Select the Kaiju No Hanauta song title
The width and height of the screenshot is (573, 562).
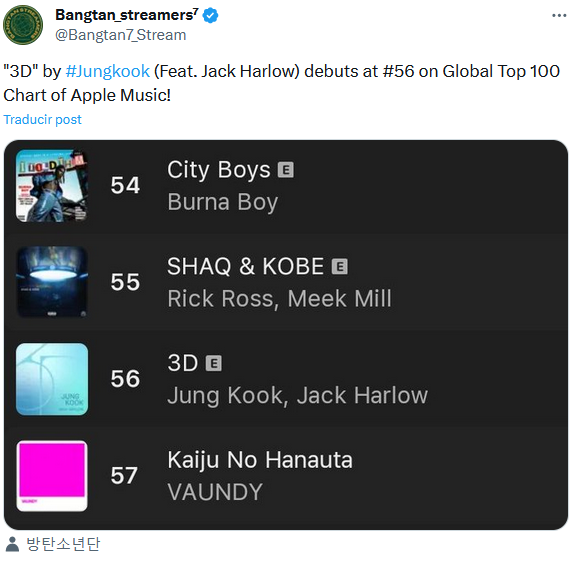(x=260, y=460)
